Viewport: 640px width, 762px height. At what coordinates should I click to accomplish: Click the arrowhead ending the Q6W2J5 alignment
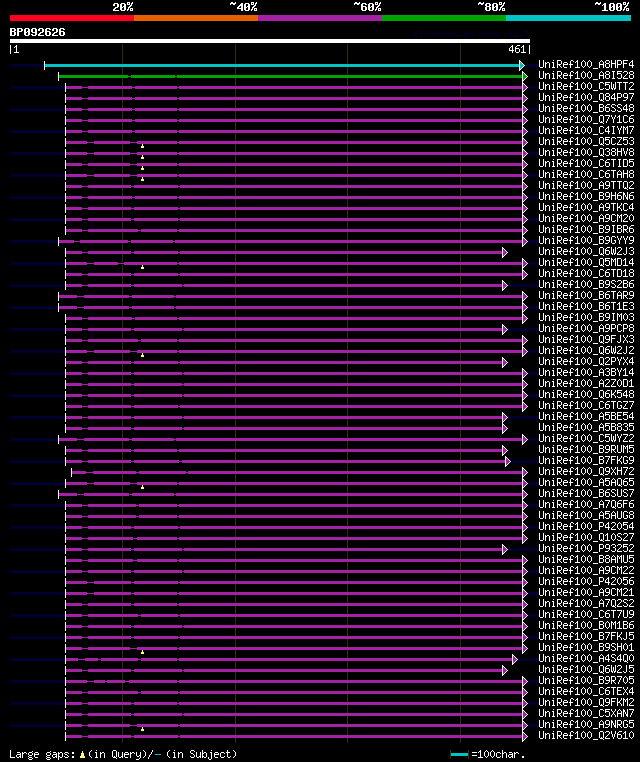pos(505,670)
